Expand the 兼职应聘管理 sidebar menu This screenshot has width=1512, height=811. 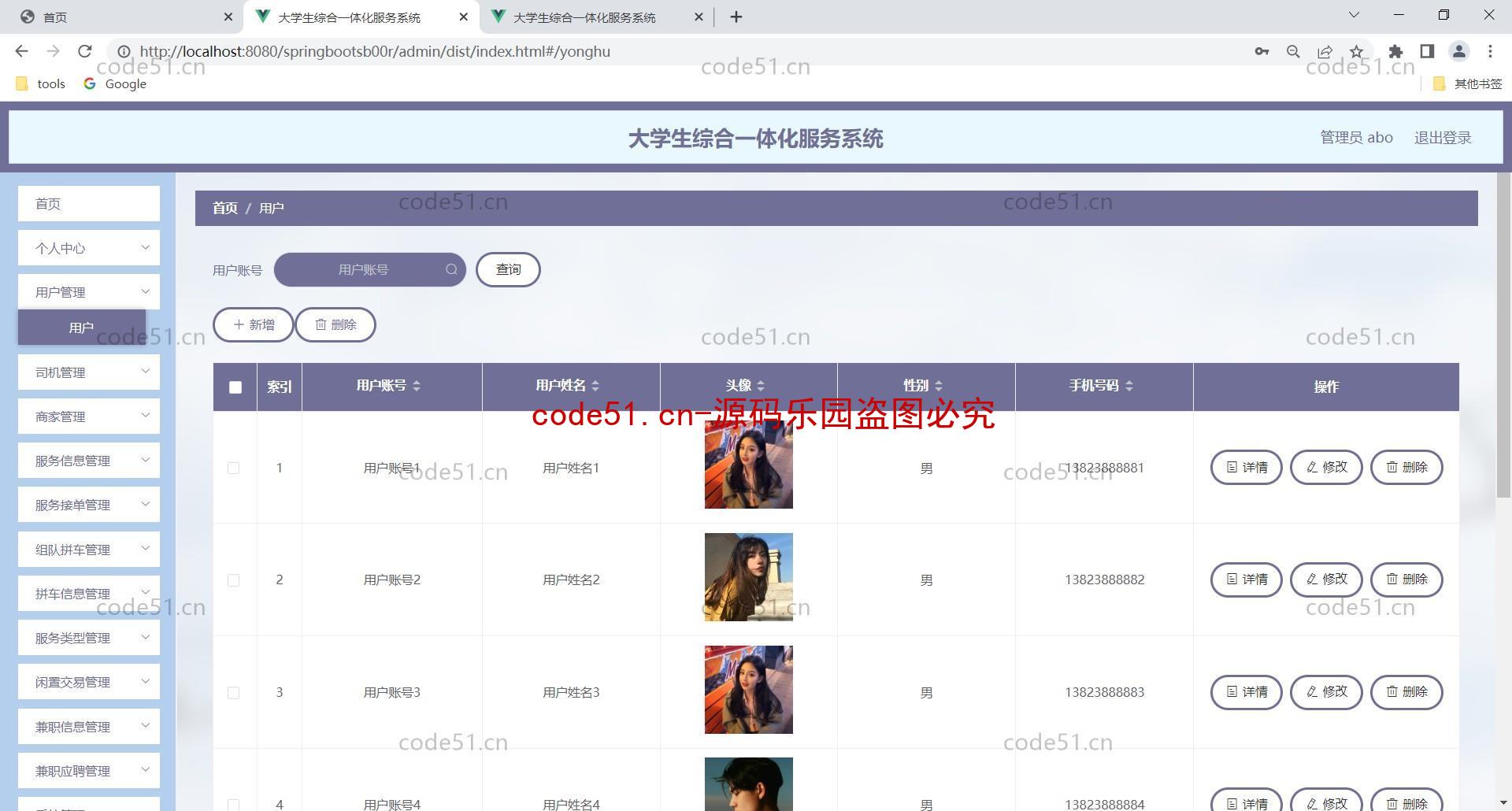tap(89, 771)
